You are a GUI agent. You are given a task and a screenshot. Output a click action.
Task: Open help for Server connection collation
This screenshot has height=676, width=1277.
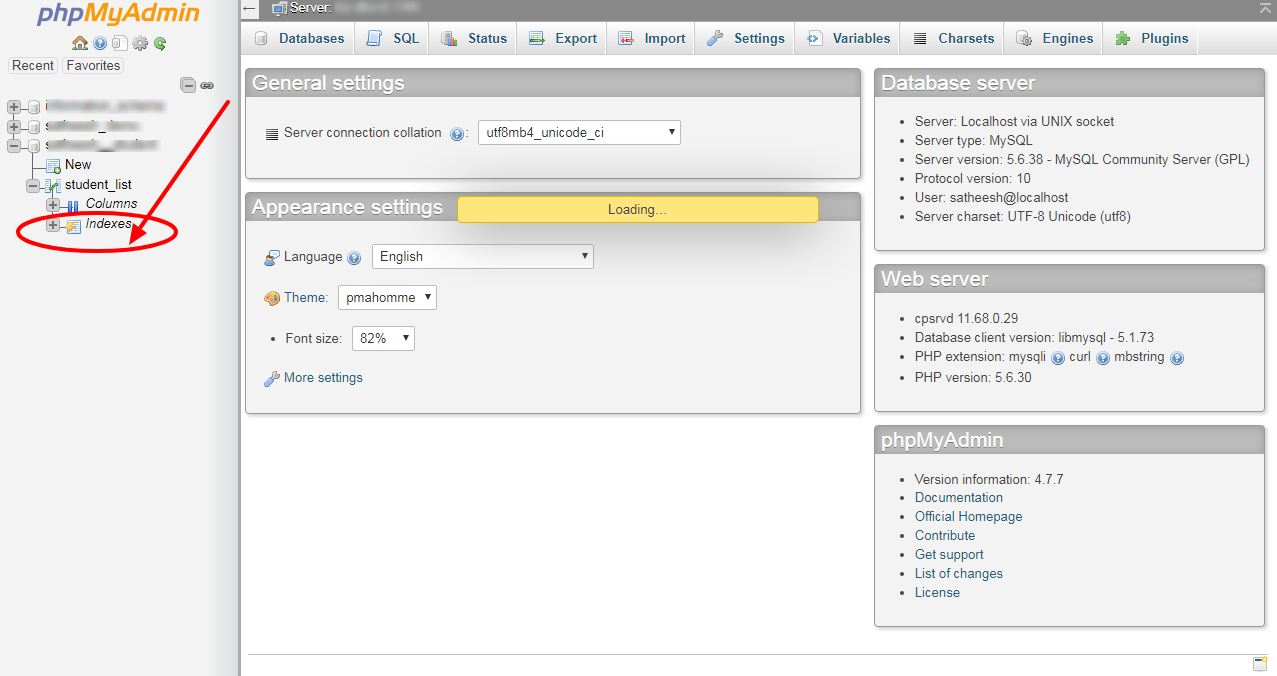coord(458,133)
